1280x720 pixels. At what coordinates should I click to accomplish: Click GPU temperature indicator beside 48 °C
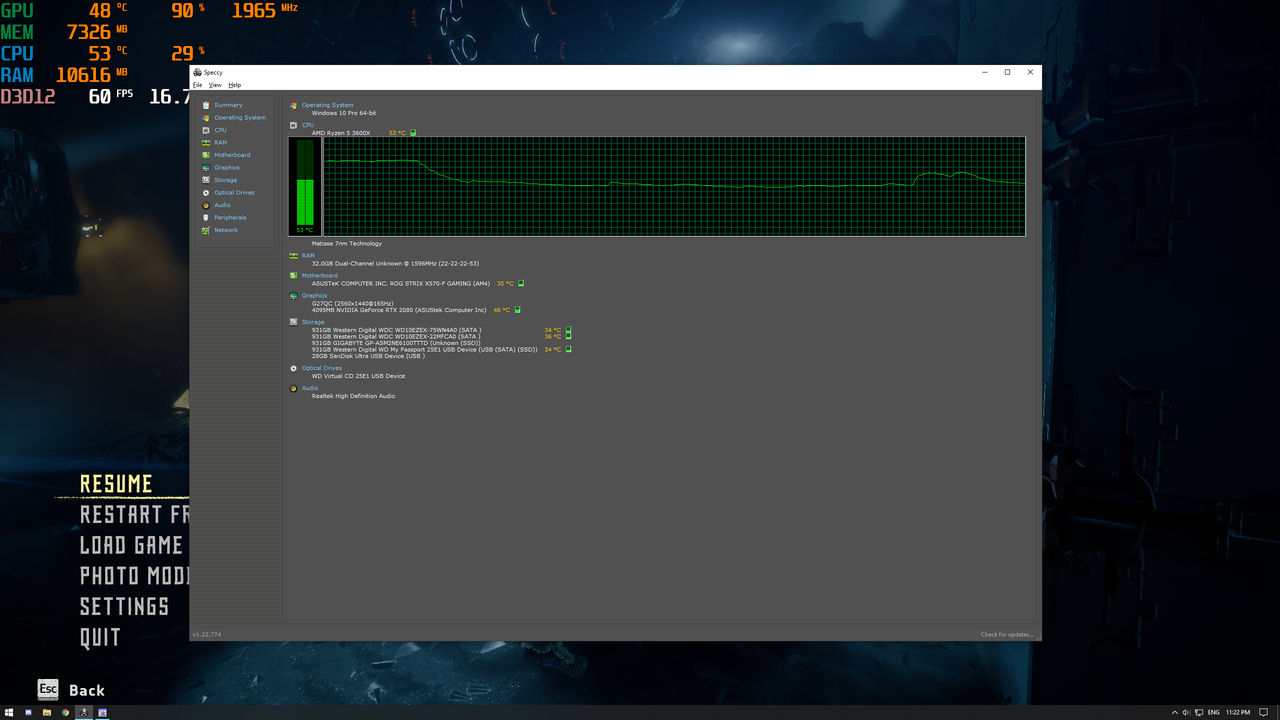(517, 310)
